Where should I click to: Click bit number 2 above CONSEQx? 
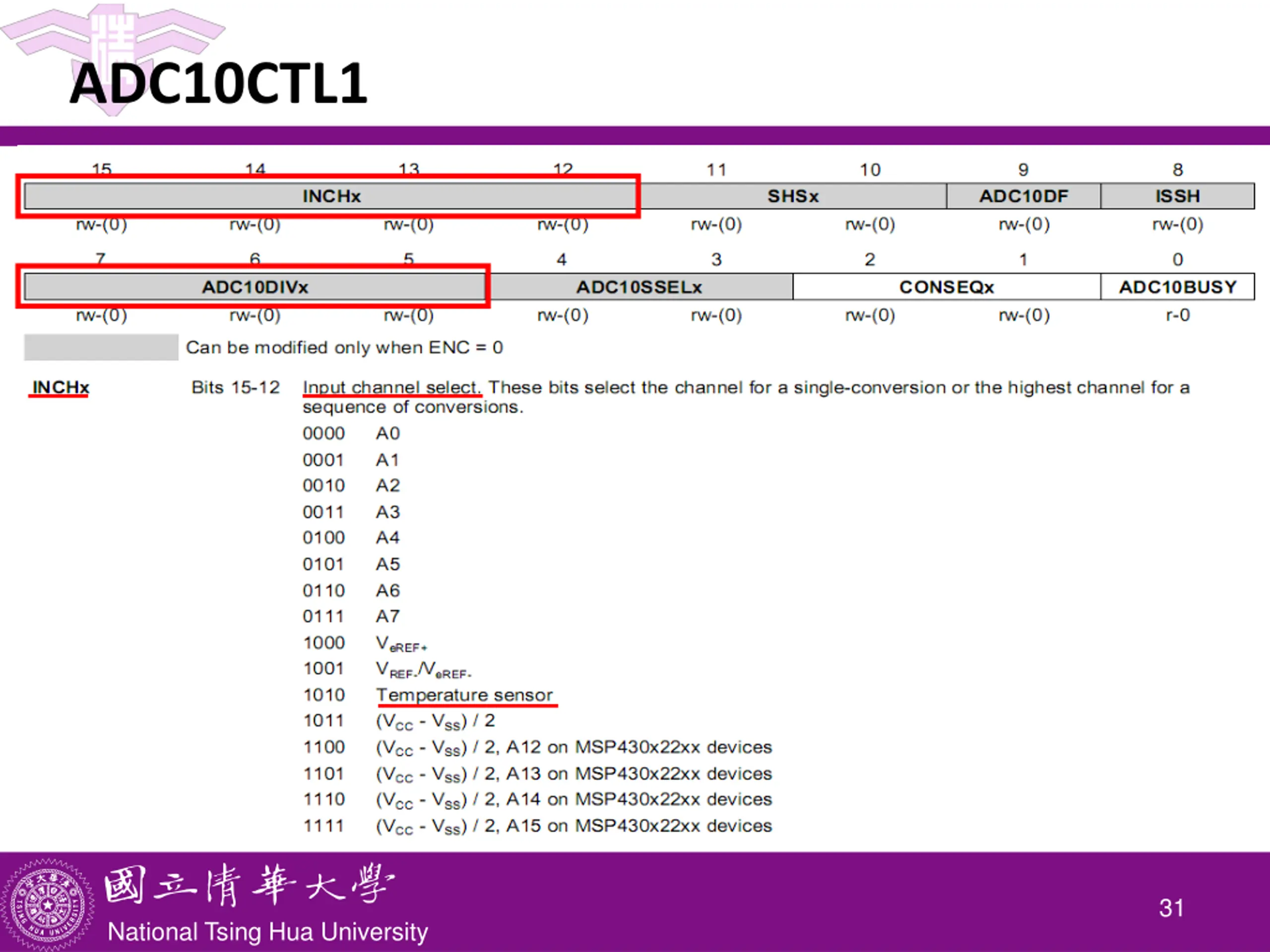click(870, 260)
